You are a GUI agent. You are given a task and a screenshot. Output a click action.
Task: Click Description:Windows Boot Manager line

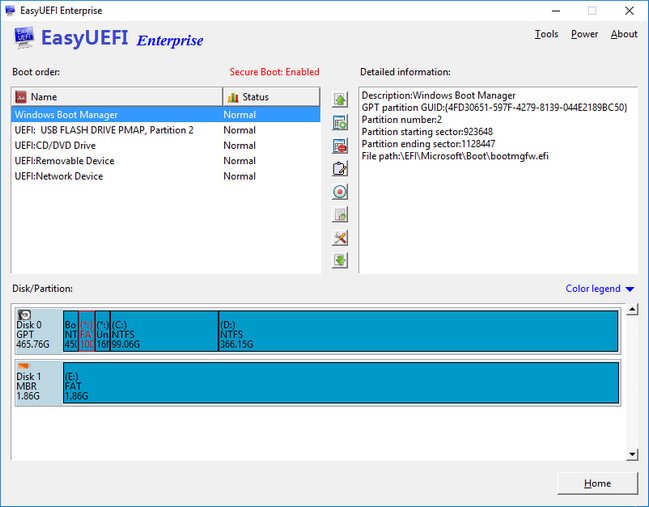439,96
